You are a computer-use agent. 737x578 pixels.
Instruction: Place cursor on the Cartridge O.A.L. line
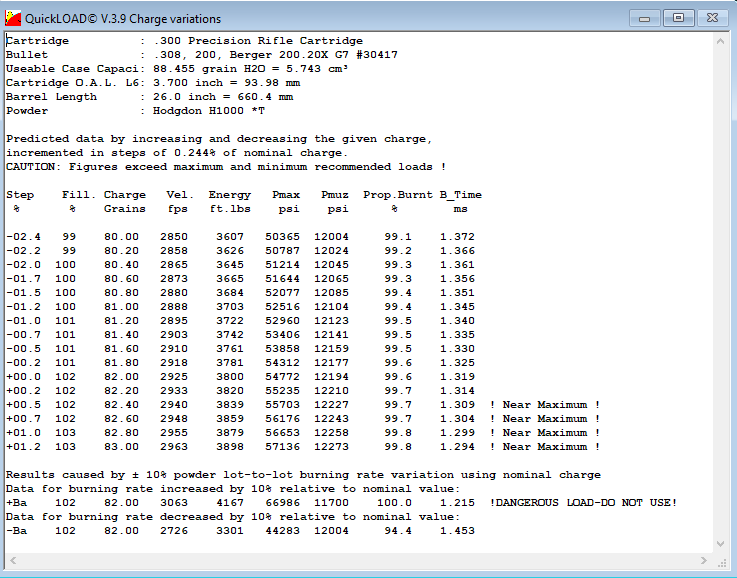coord(149,83)
